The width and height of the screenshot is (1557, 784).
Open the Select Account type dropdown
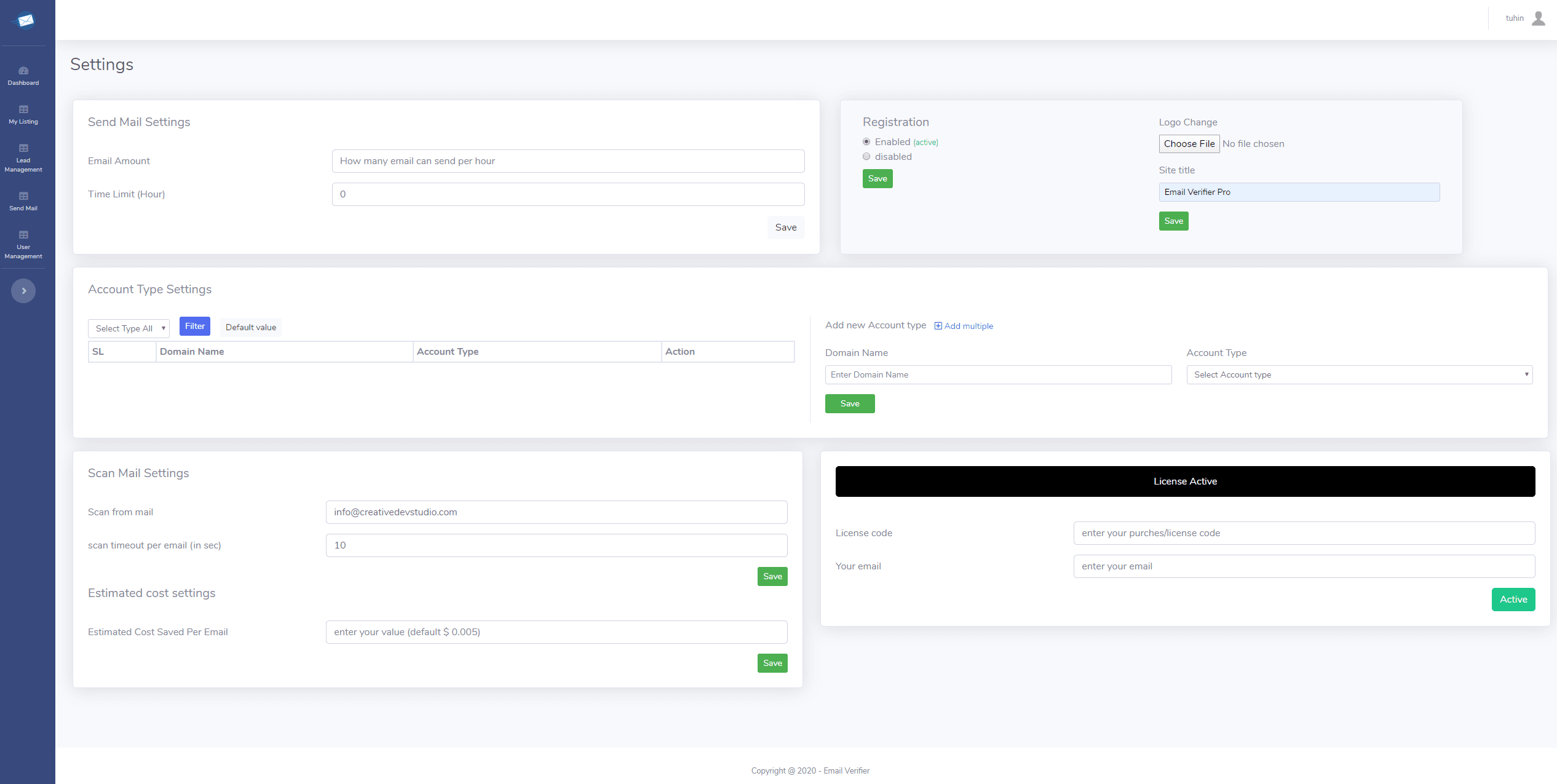[1359, 375]
